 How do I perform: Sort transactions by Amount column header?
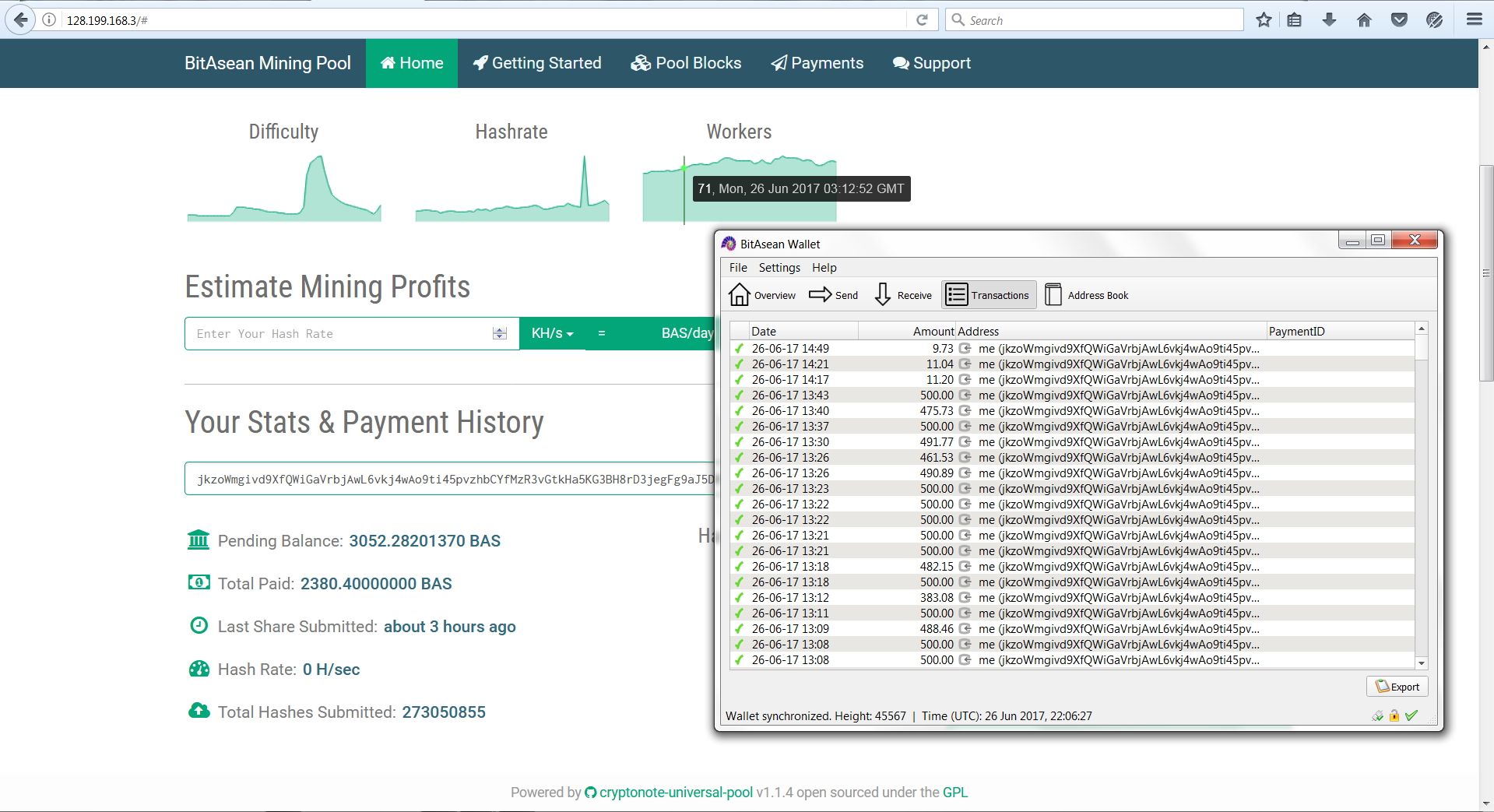click(x=907, y=331)
